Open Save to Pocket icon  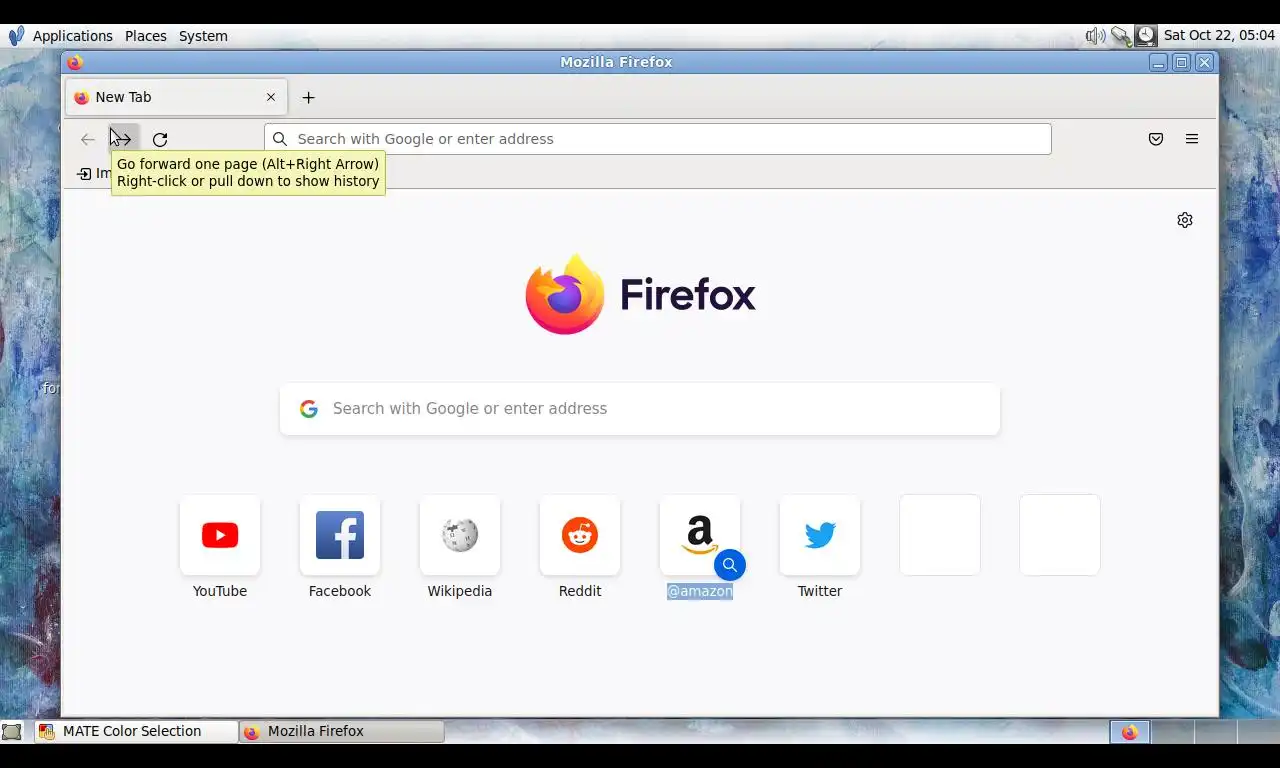[1156, 139]
